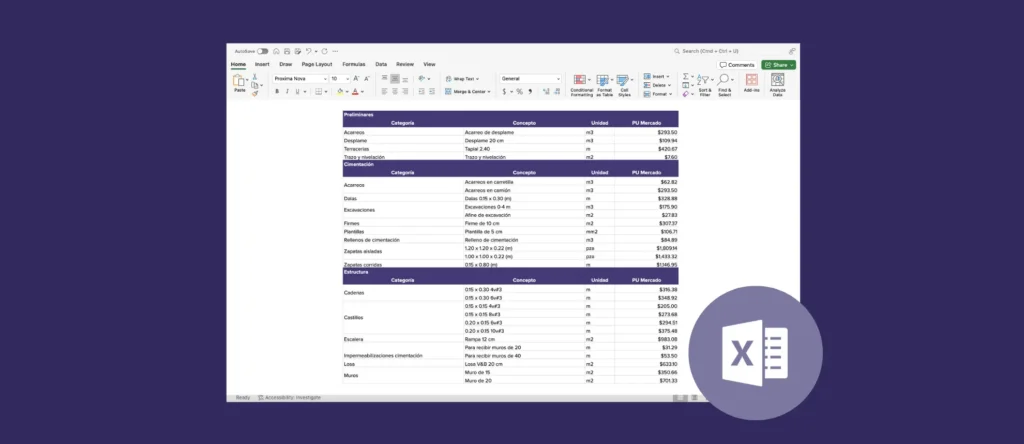Click the Analyze Data icon
This screenshot has width=1024, height=444.
coord(778,81)
